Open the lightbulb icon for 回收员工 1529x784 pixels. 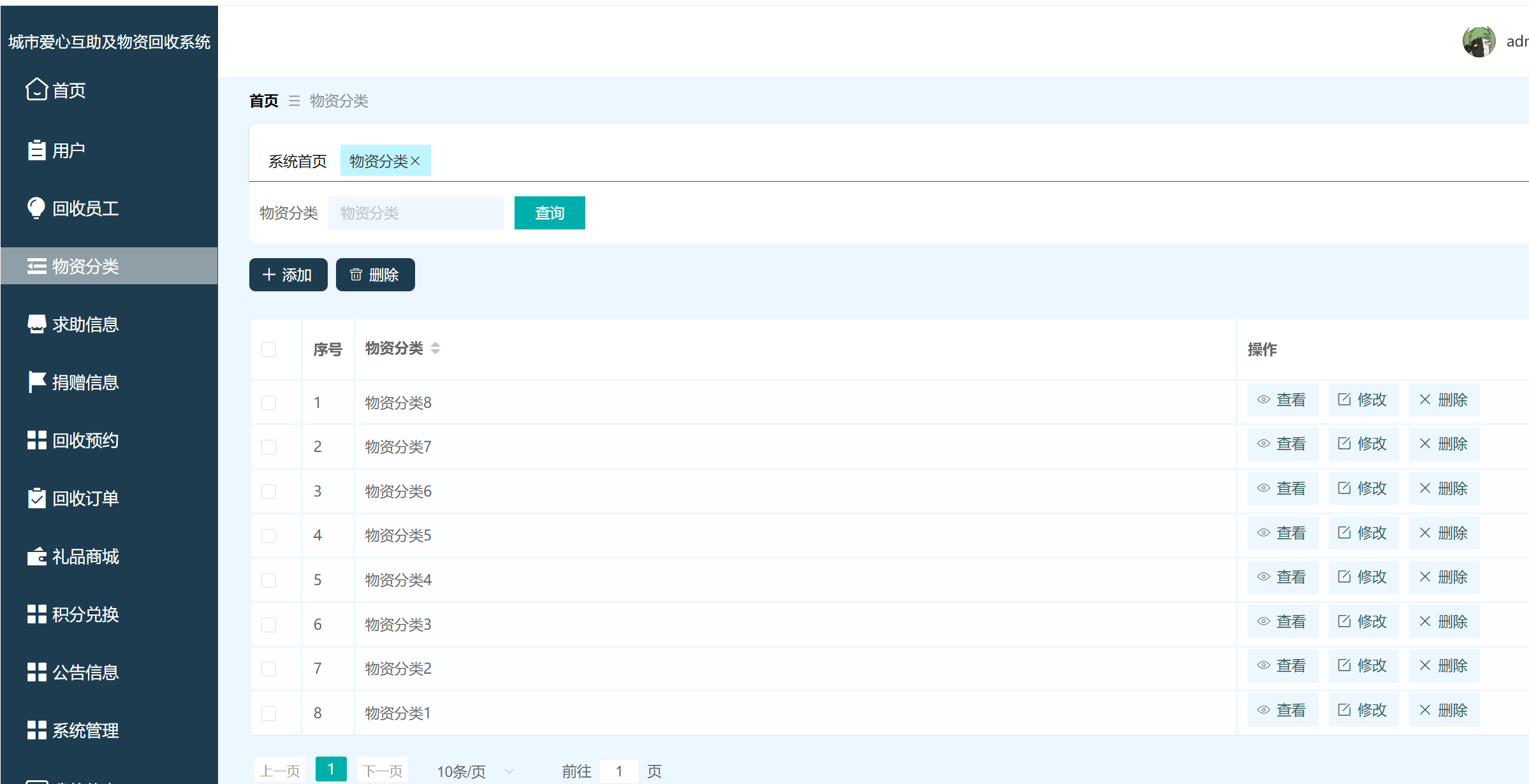click(x=36, y=208)
